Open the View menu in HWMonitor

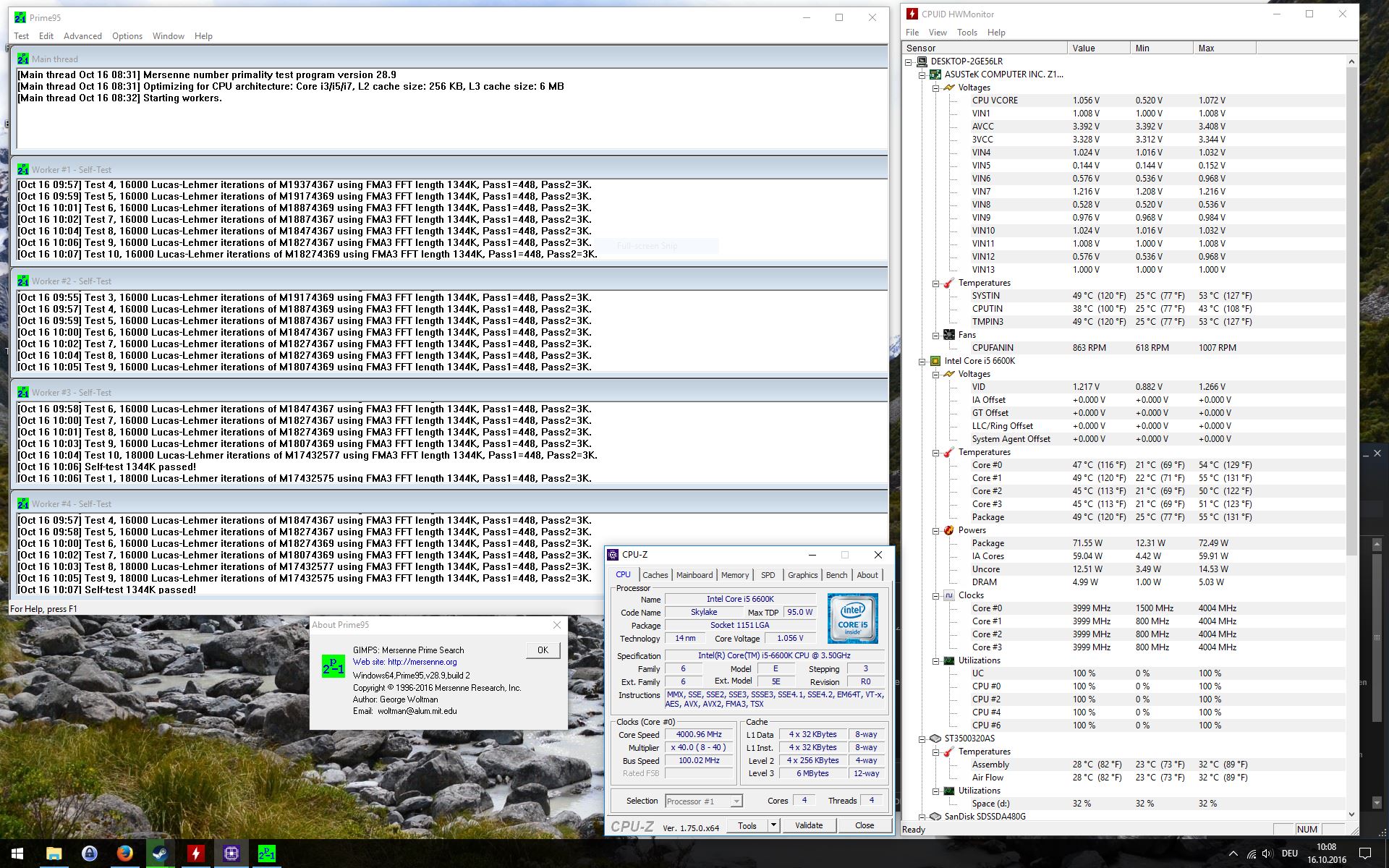pyautogui.click(x=938, y=33)
